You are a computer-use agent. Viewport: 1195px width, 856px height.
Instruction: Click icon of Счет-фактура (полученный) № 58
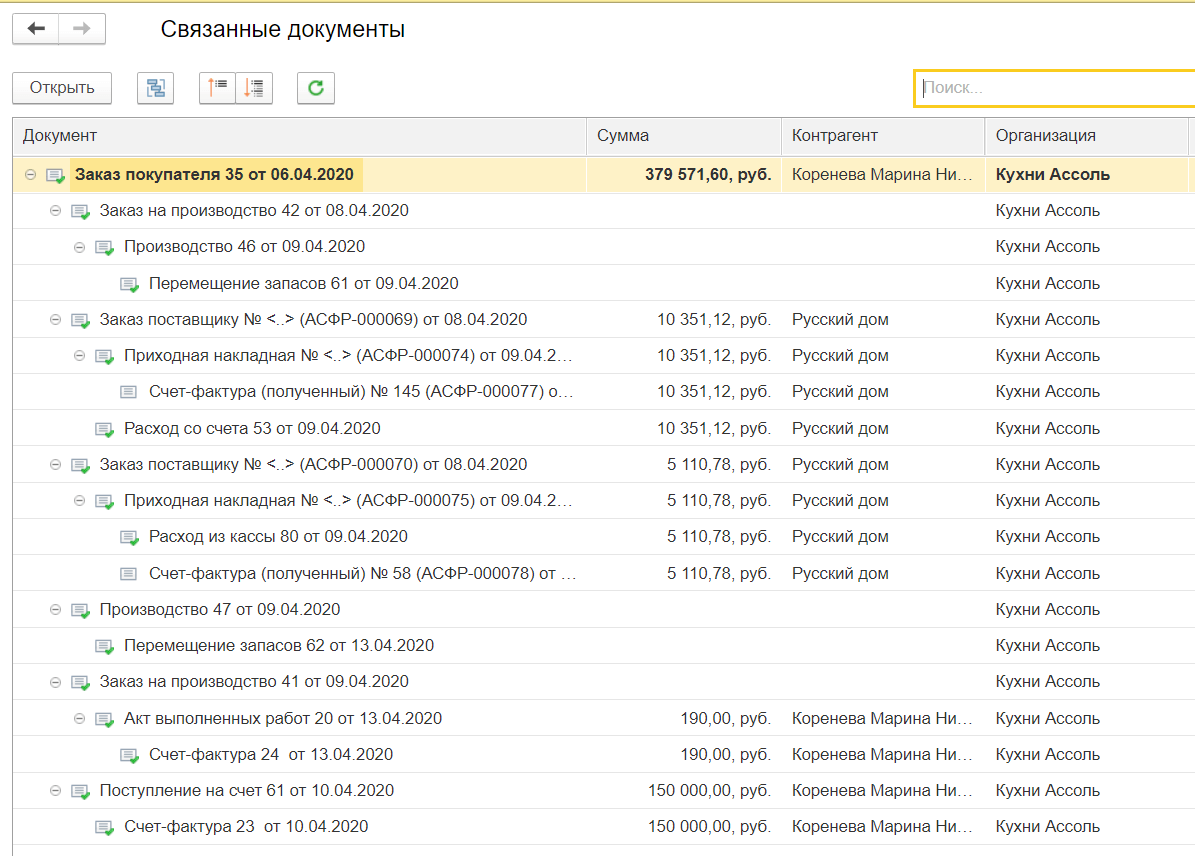tap(129, 573)
